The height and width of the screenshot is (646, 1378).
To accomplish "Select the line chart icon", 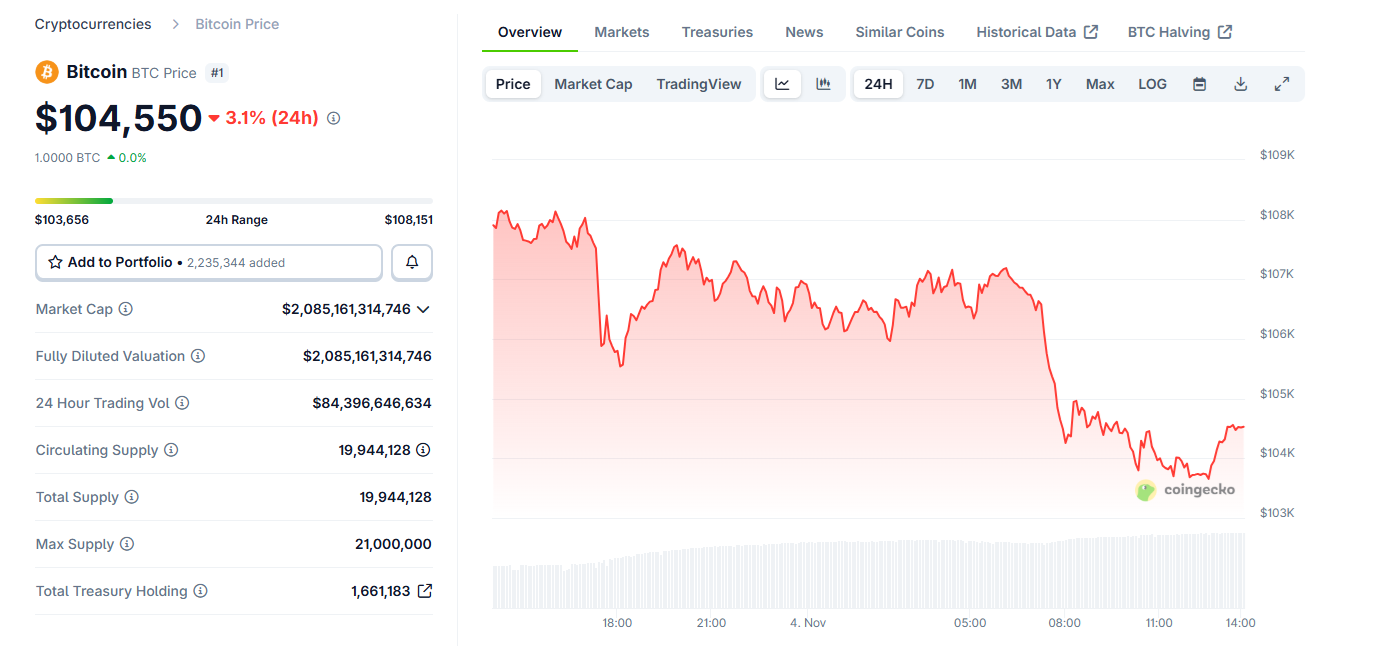I will click(x=783, y=84).
